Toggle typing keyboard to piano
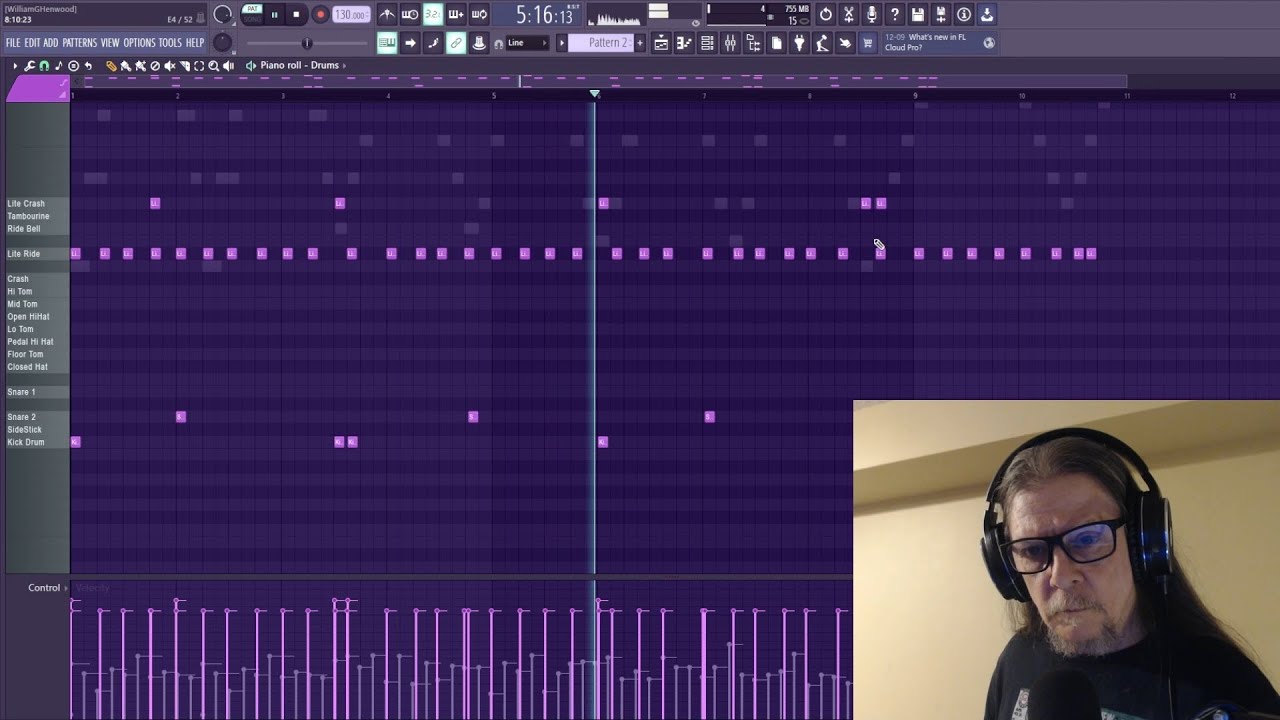Screen dimensions: 1280x720 386,43
